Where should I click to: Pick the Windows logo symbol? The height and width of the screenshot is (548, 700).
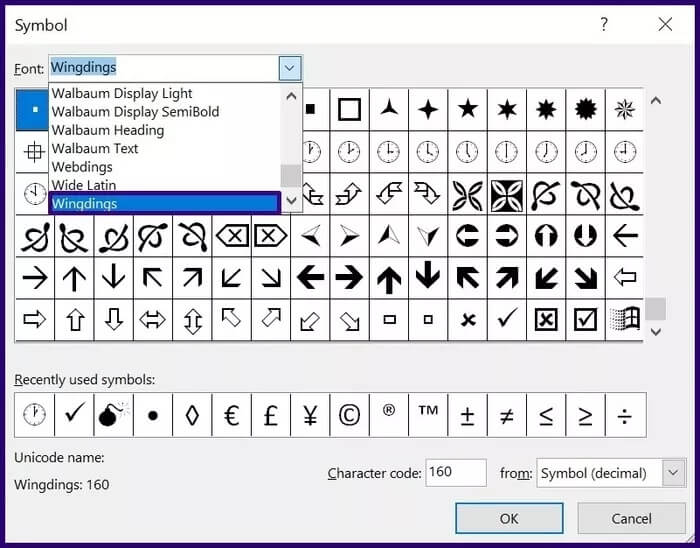point(625,320)
